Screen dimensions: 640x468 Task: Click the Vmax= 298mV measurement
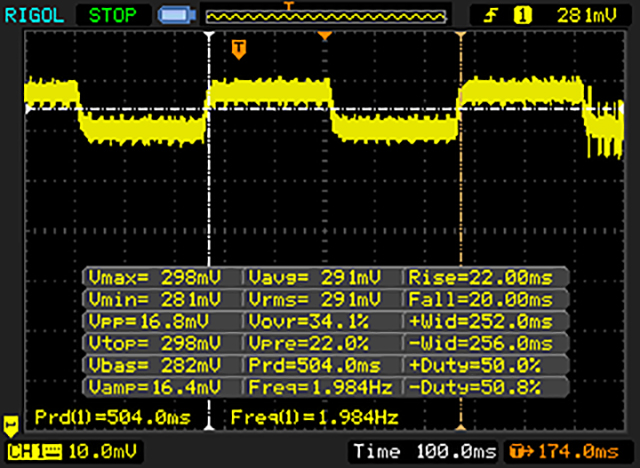coord(154,278)
